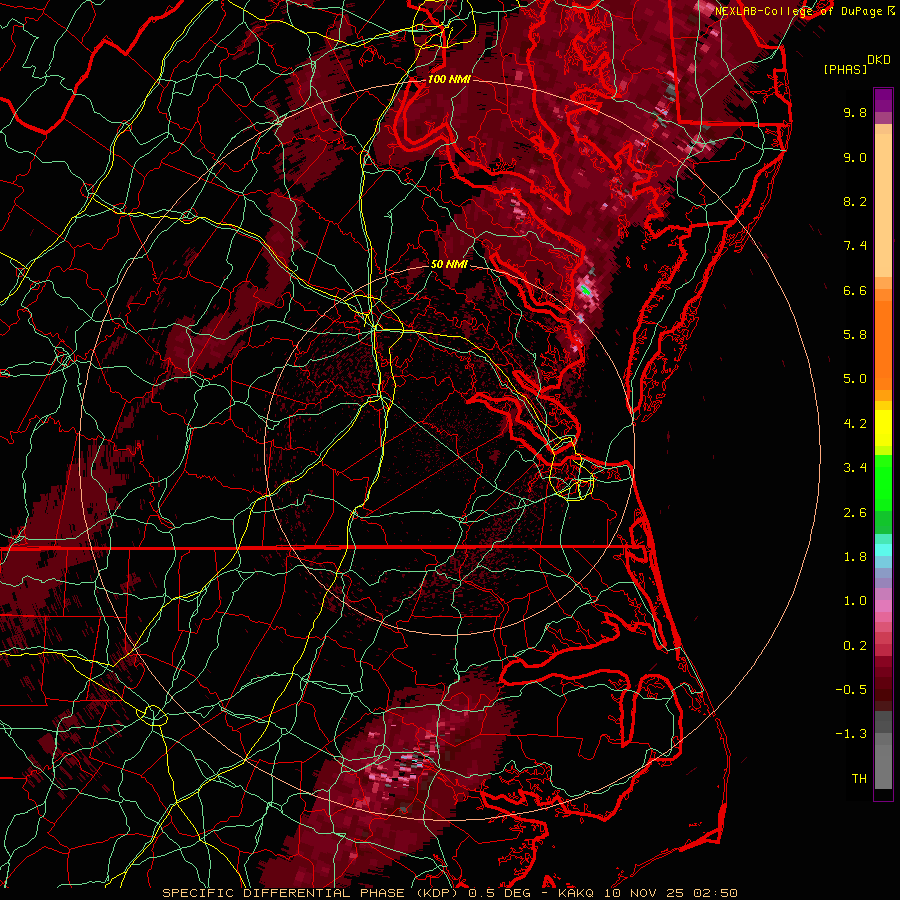Viewport: 900px width, 900px height.
Task: Click the [PHAS] units label
Action: click(845, 70)
